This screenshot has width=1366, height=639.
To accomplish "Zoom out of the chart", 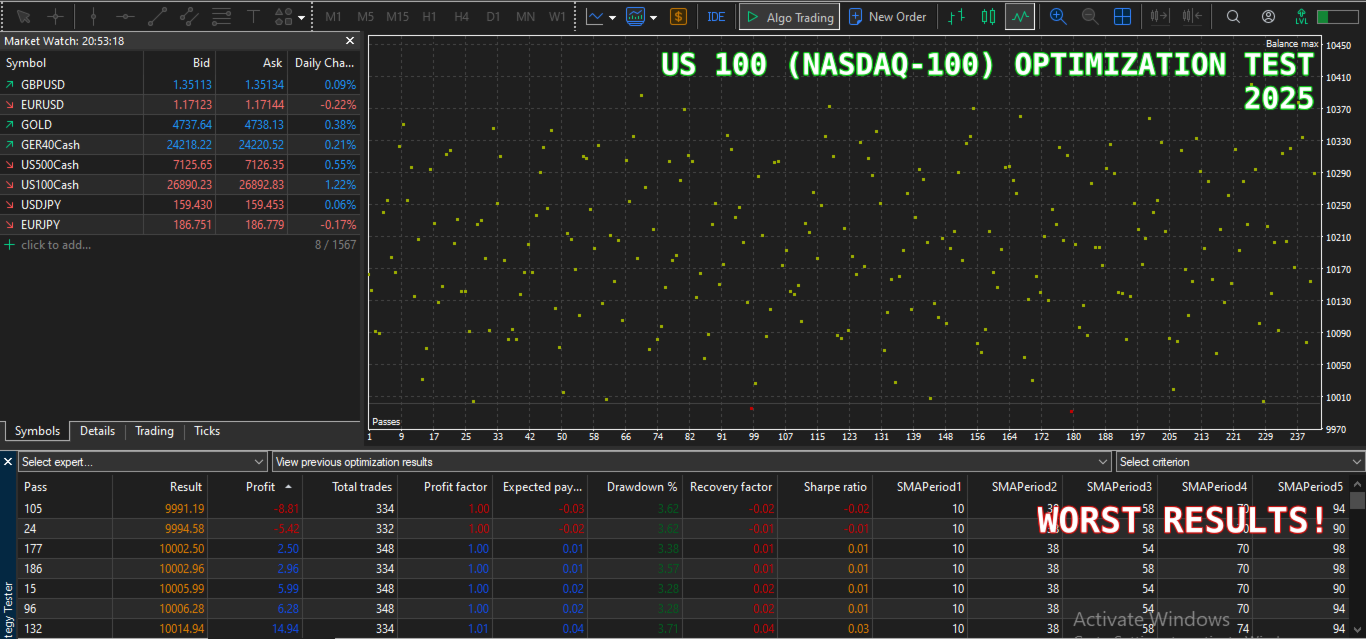I will pyautogui.click(x=1090, y=17).
